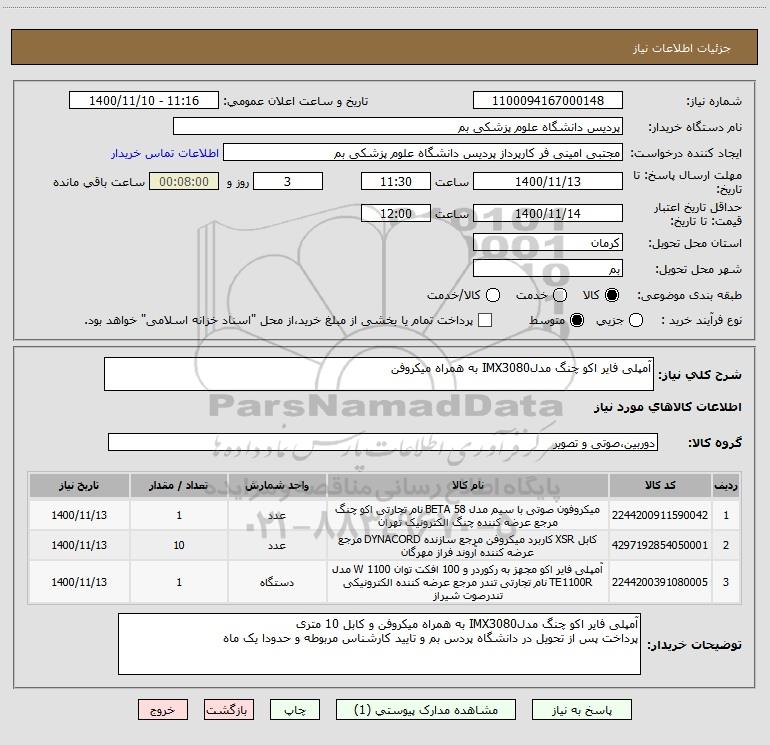The height and width of the screenshot is (745, 770).
Task: Click announcement date field 1400/11/10 - 11:16
Action: coord(144,100)
